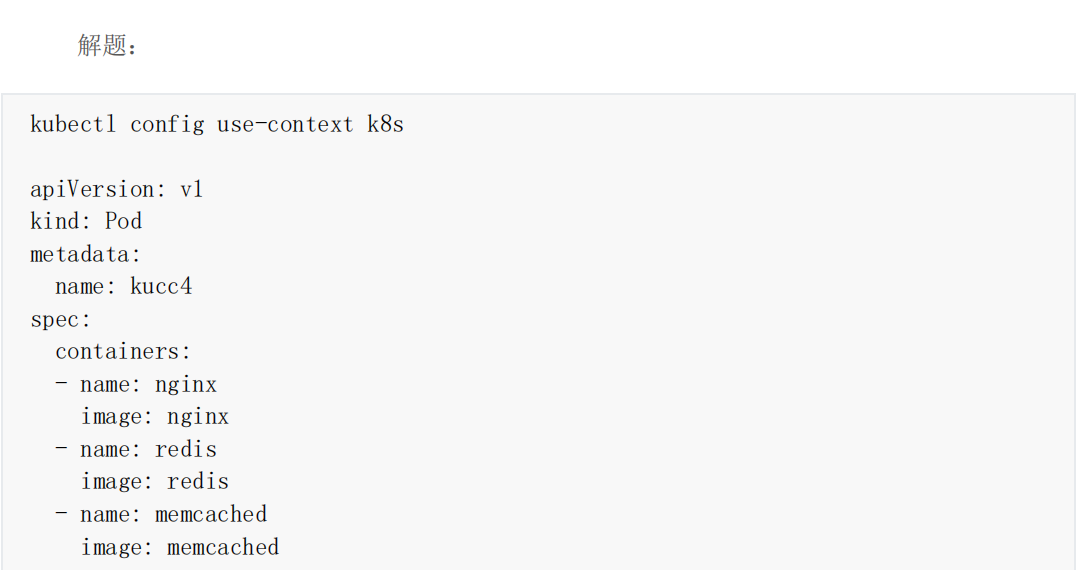1078x570 pixels.
Task: Click the spec: line
Action: (x=60, y=320)
